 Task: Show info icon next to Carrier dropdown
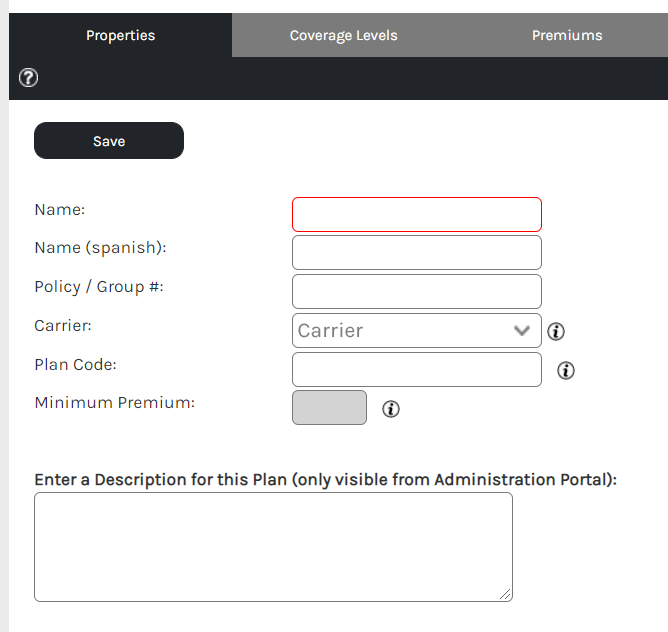(x=556, y=331)
